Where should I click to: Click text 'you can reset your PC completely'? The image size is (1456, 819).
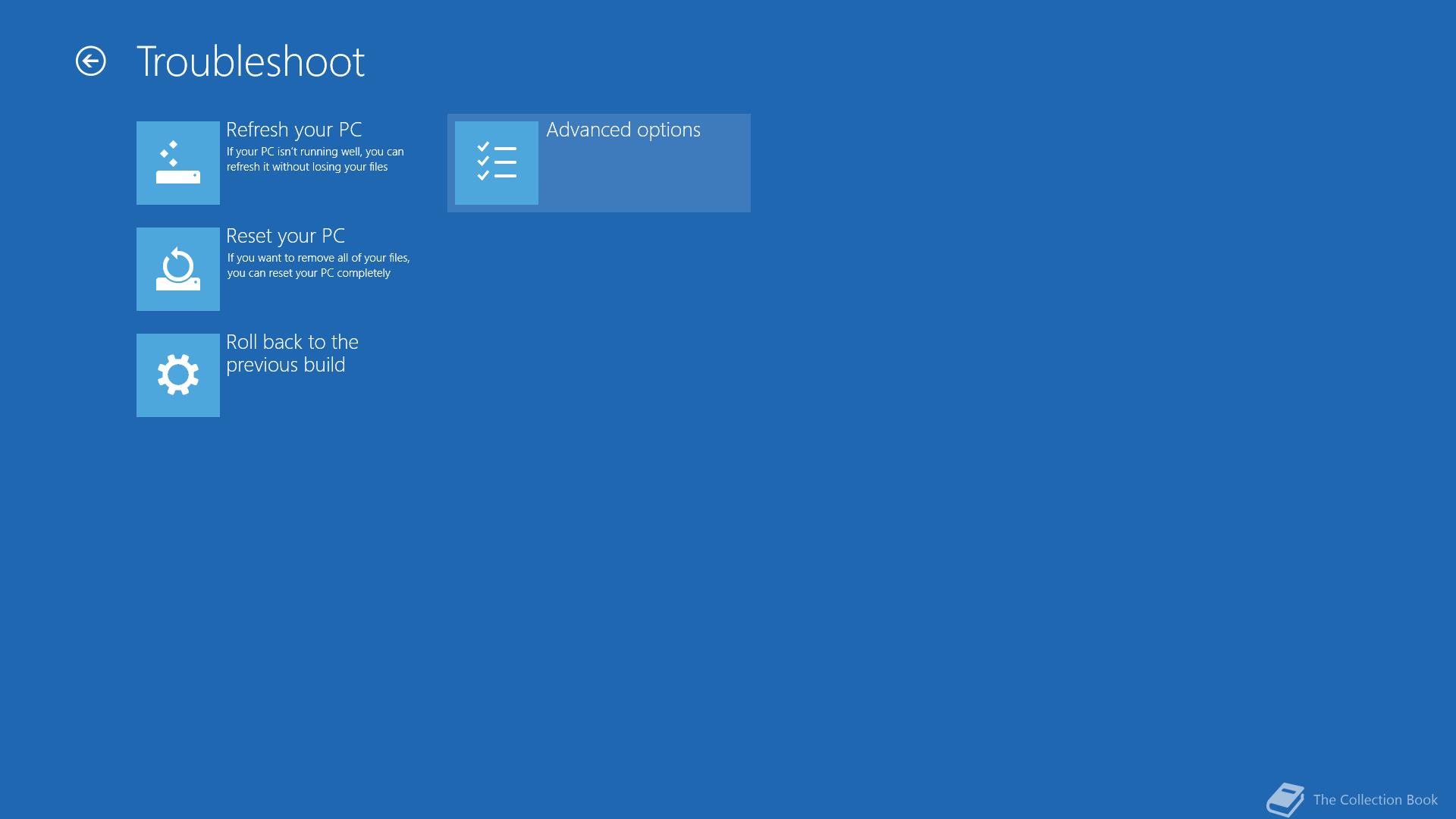[x=309, y=273]
